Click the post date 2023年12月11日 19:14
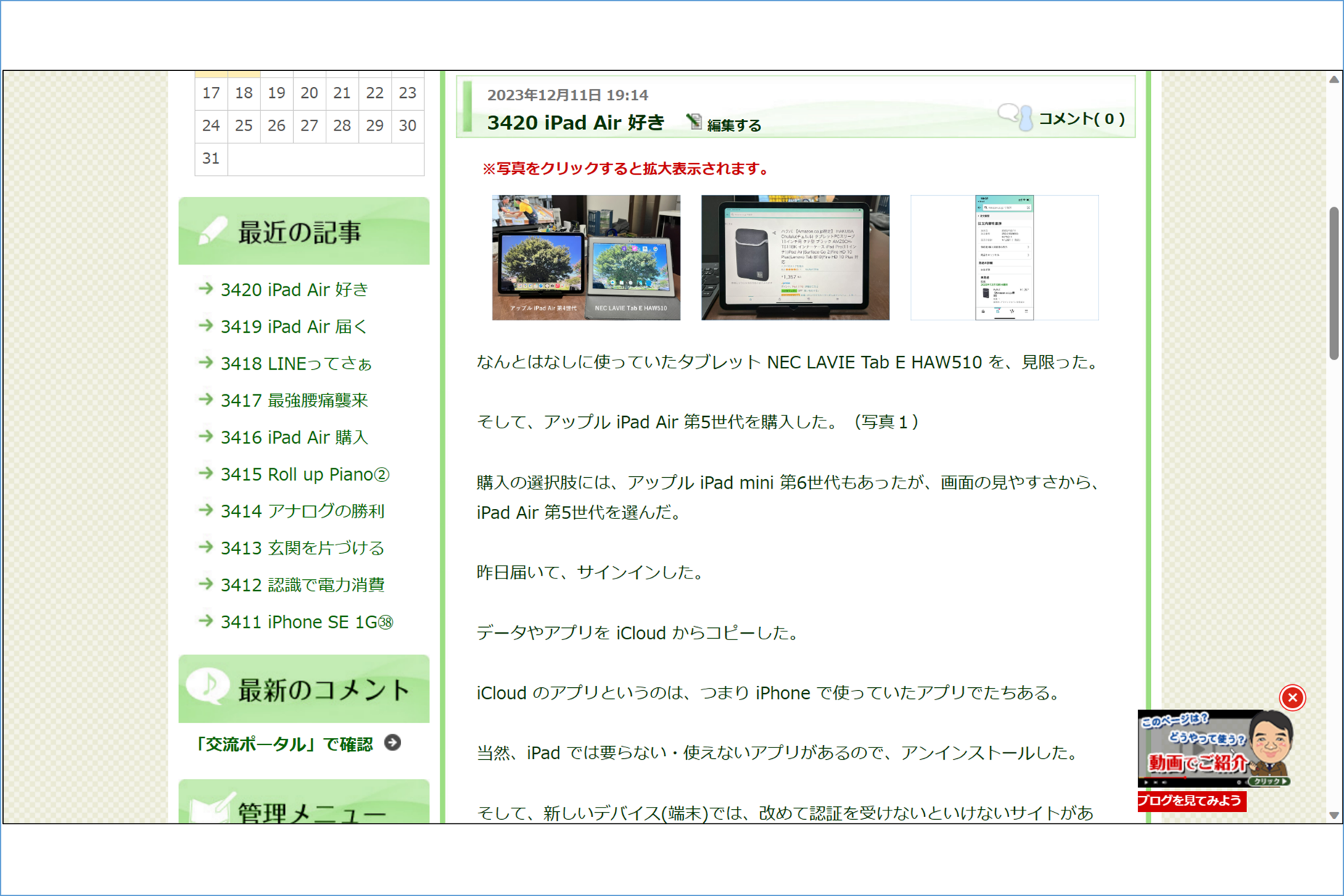This screenshot has width=1344, height=896. pyautogui.click(x=567, y=95)
